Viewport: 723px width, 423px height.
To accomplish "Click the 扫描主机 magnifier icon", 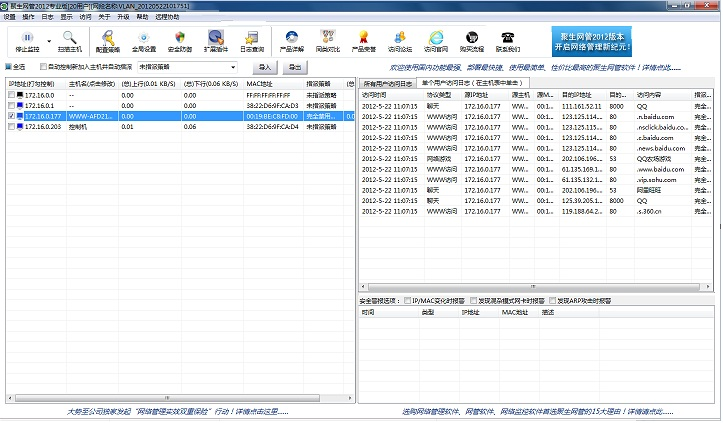I will click(x=70, y=42).
